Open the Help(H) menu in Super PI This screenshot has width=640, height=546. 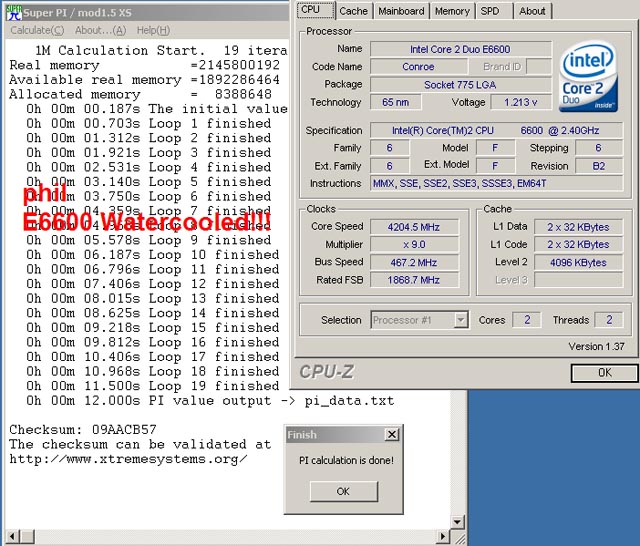click(153, 30)
